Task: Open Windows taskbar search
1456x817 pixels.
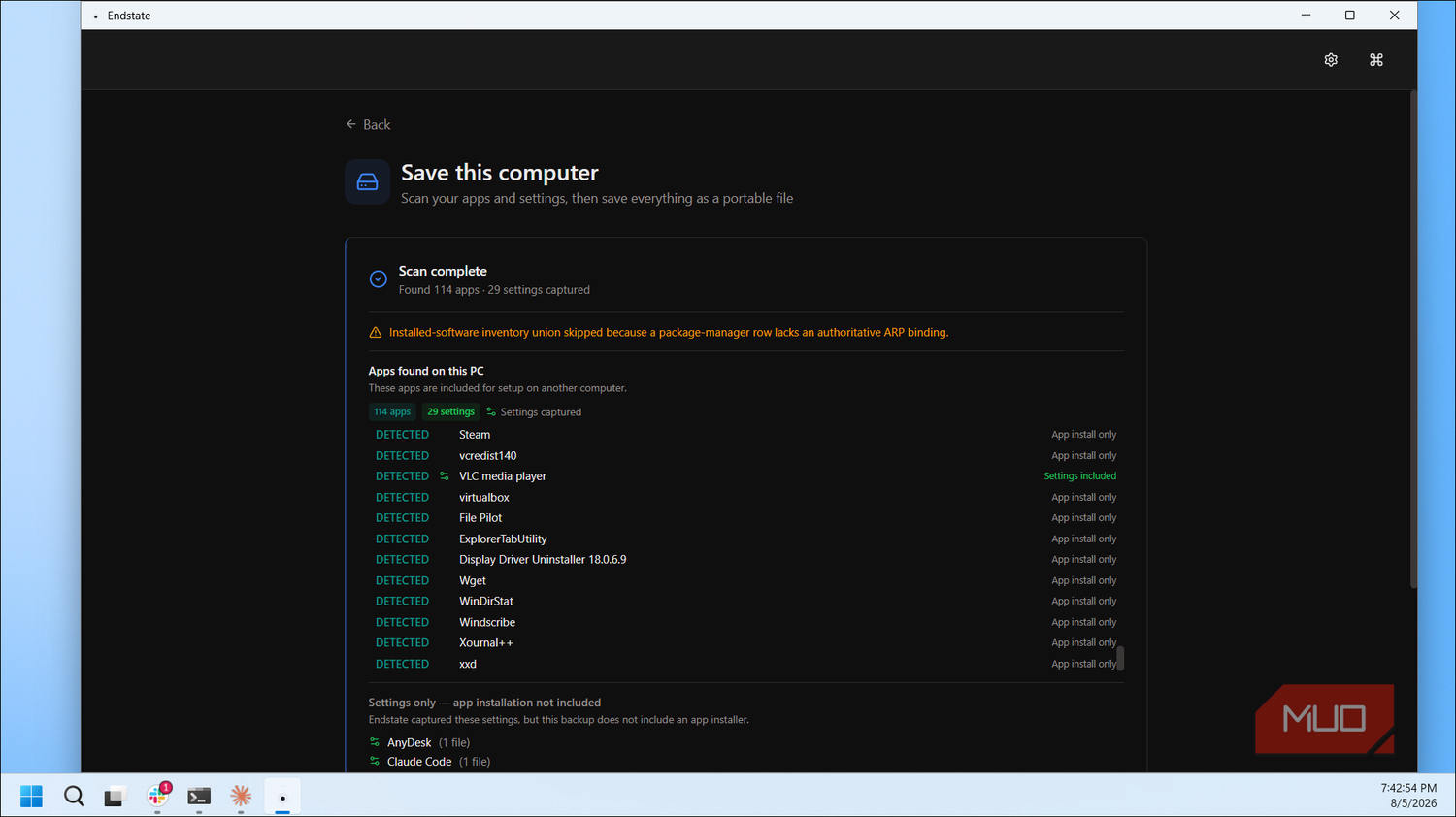Action: tap(74, 797)
